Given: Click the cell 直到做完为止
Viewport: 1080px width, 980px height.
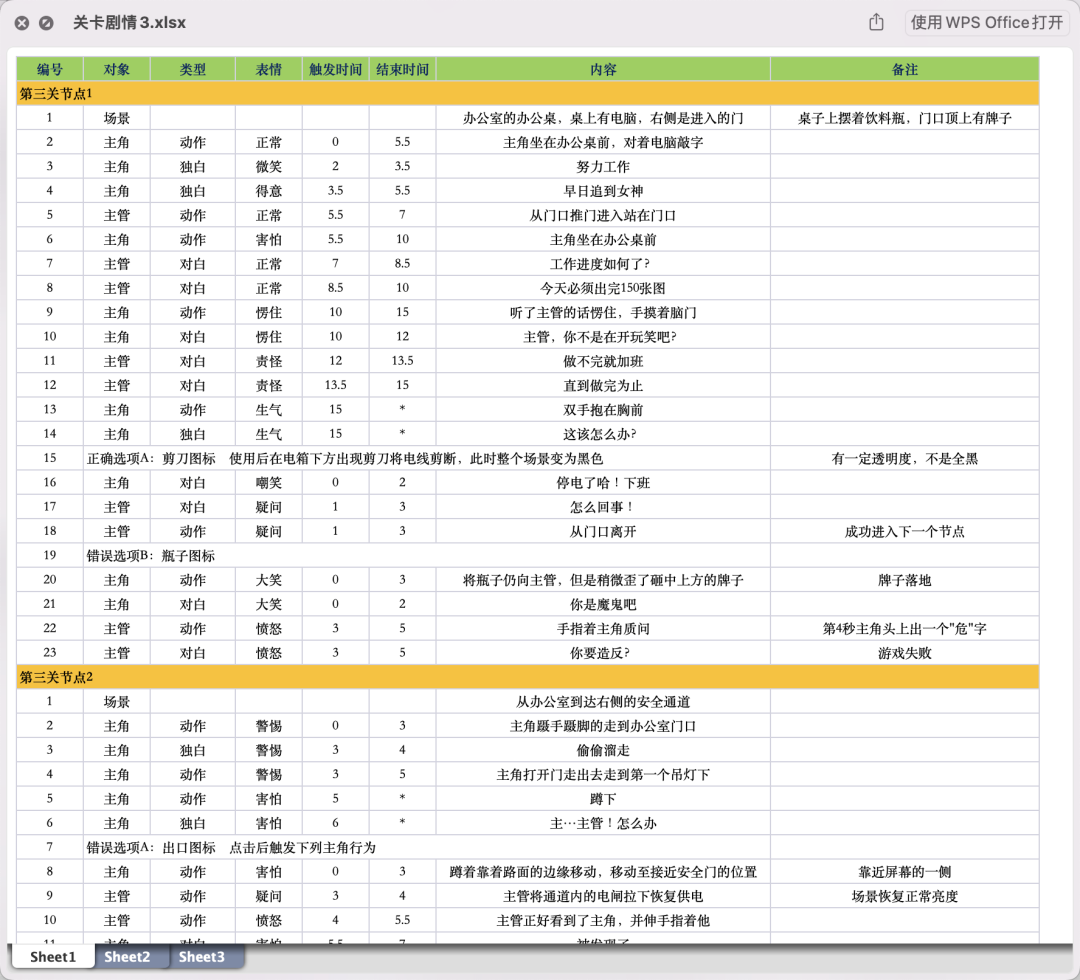Looking at the screenshot, I should (x=603, y=385).
